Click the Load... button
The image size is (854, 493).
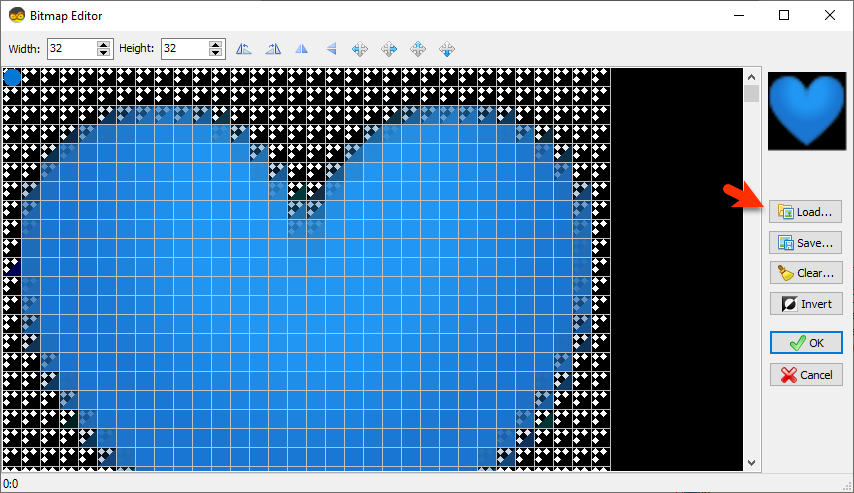tap(806, 212)
